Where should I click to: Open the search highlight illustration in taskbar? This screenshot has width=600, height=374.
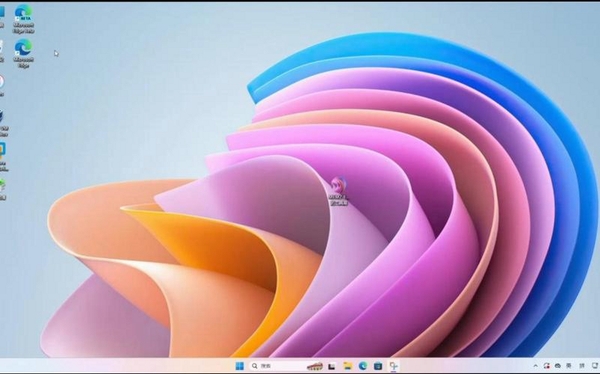click(x=315, y=366)
